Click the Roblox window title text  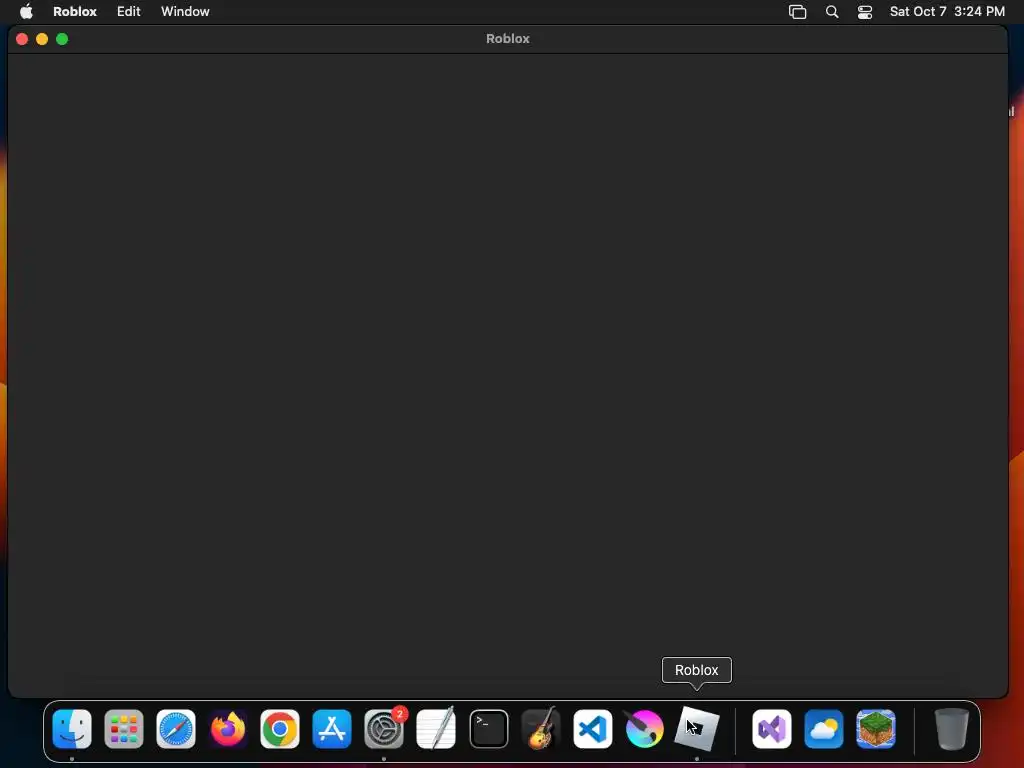pyautogui.click(x=507, y=39)
